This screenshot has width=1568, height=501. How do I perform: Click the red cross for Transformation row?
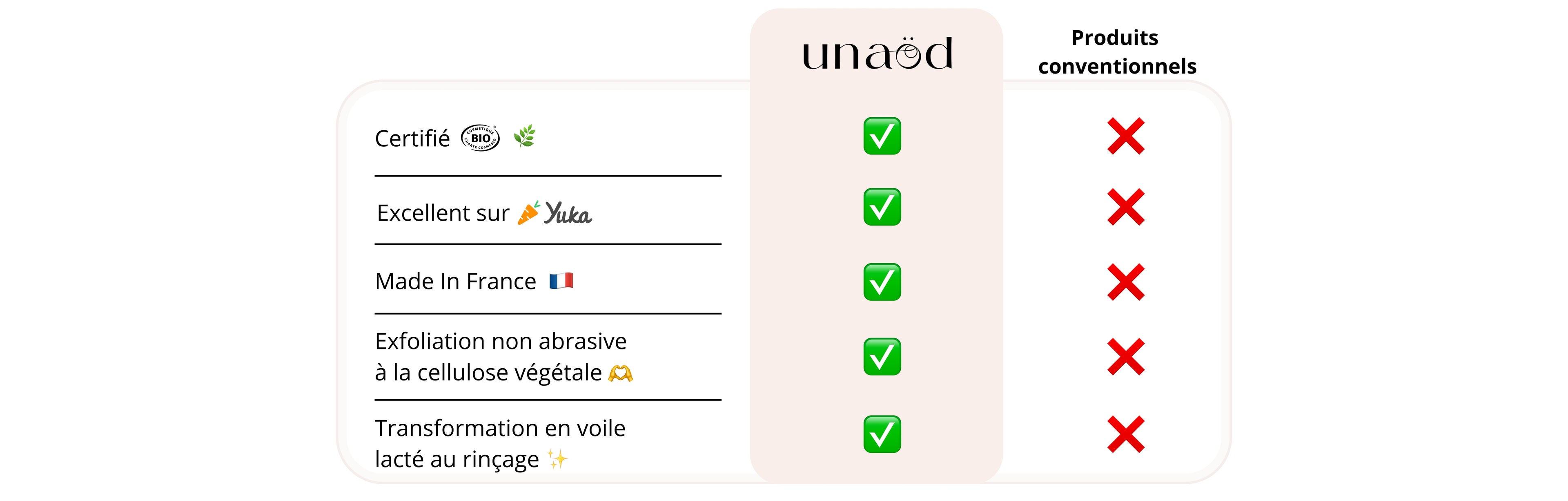pyautogui.click(x=1125, y=434)
